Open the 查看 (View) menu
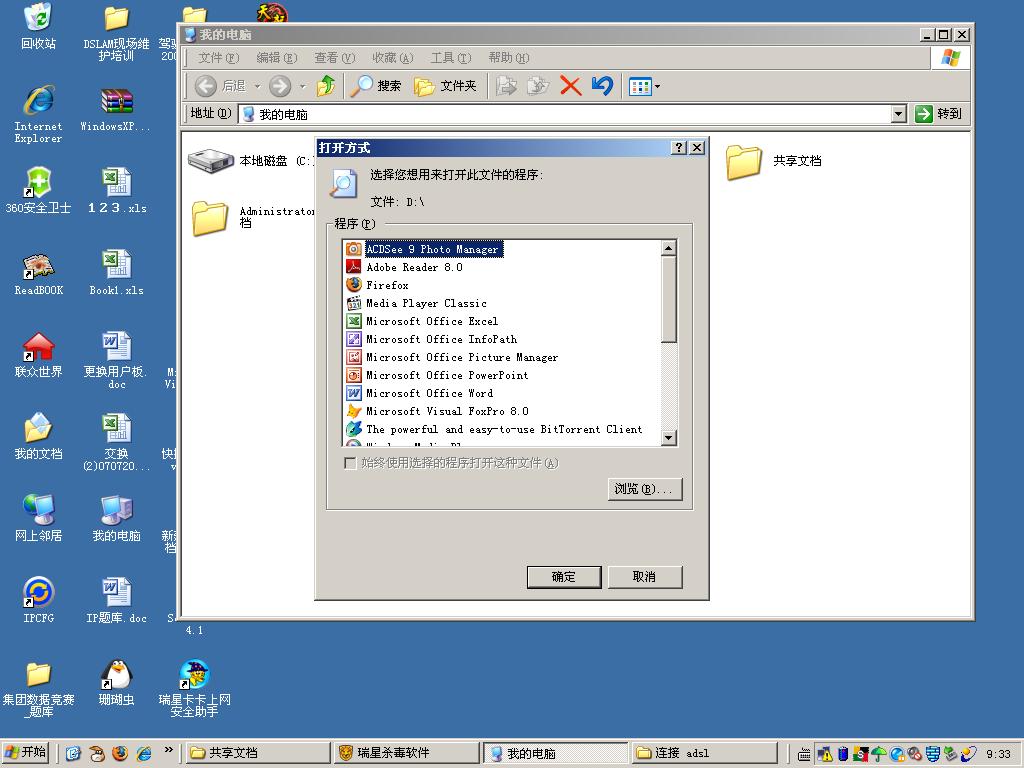Image resolution: width=1024 pixels, height=768 pixels. click(x=335, y=57)
